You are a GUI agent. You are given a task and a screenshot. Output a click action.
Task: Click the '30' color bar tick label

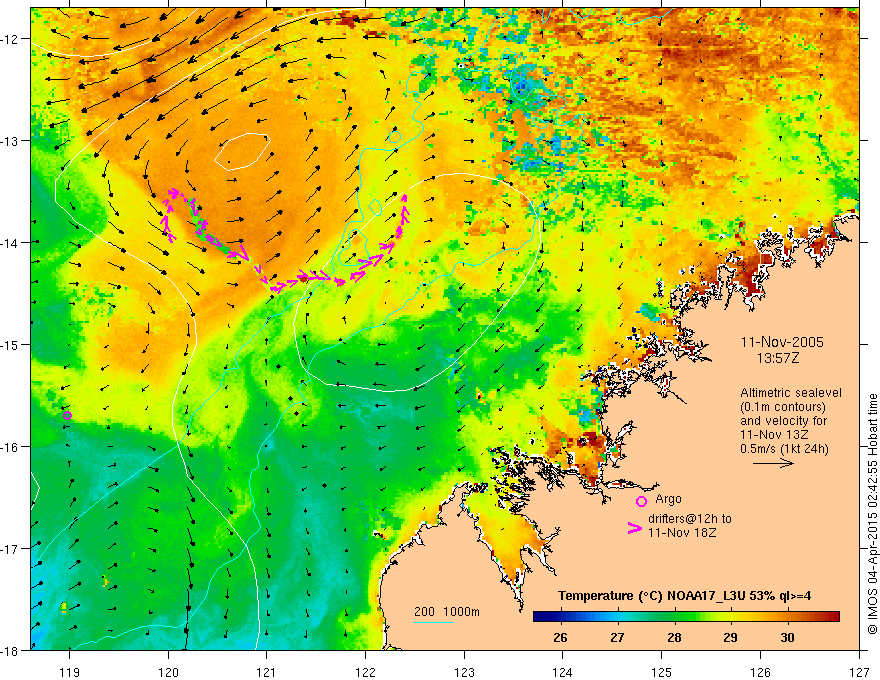click(x=787, y=637)
